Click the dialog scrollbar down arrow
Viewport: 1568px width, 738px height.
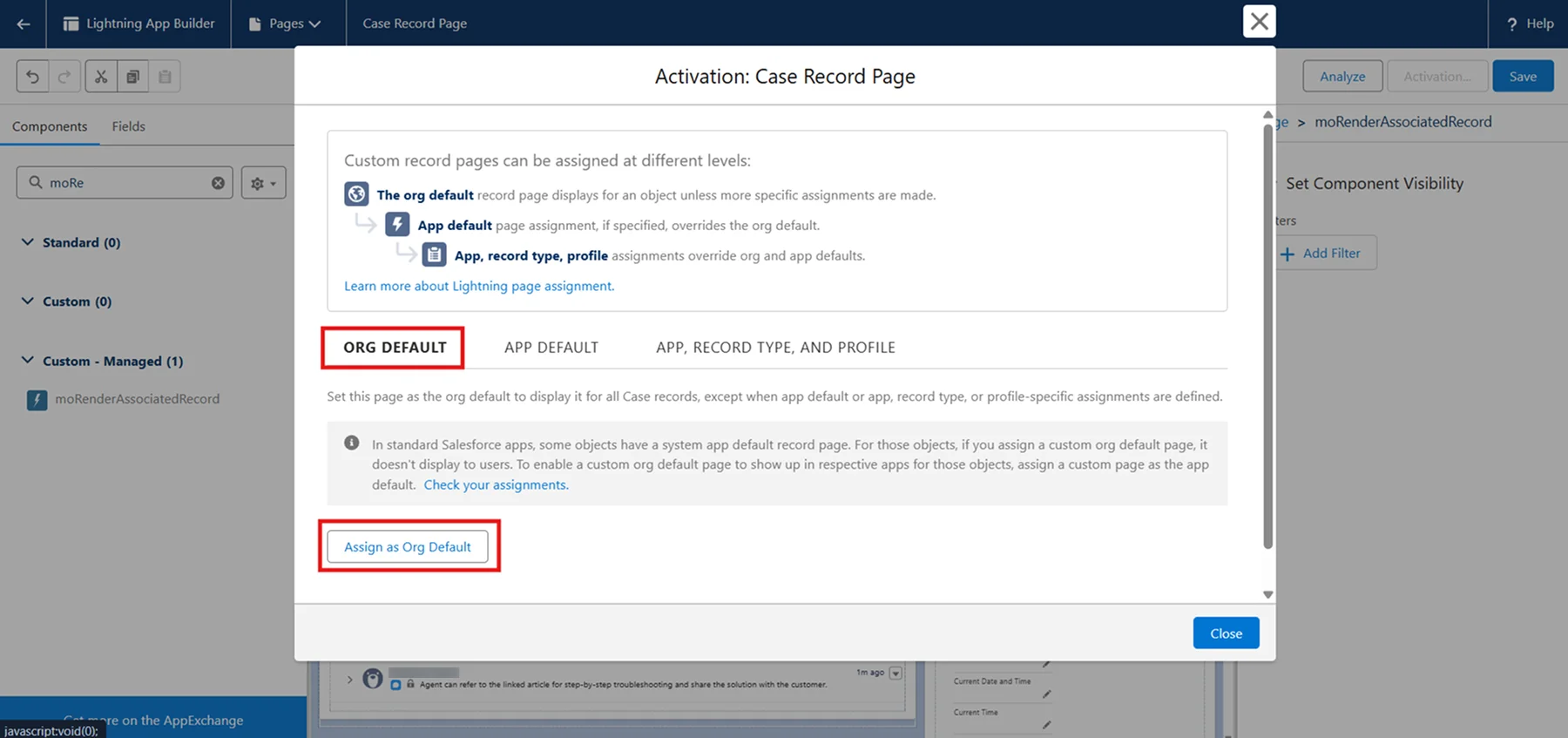[x=1268, y=594]
